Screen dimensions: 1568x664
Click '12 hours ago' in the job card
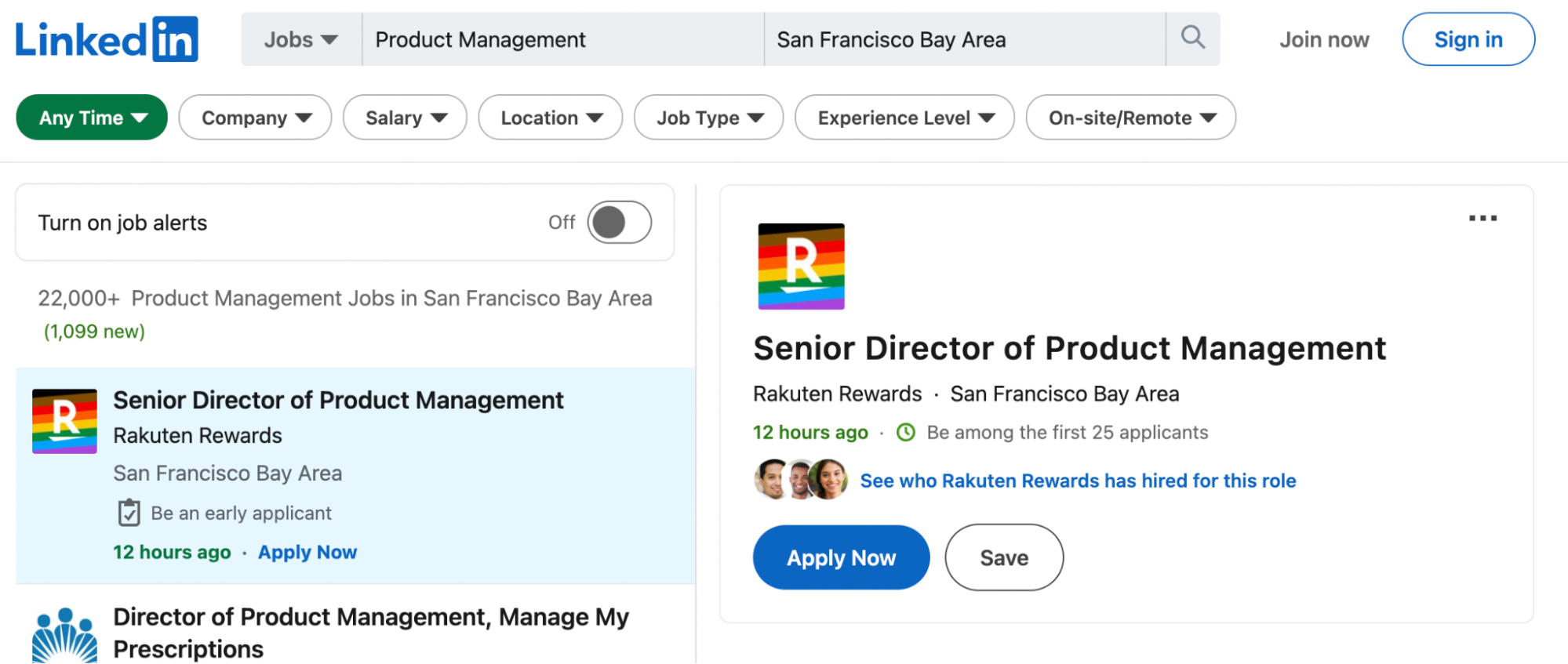pyautogui.click(x=172, y=552)
